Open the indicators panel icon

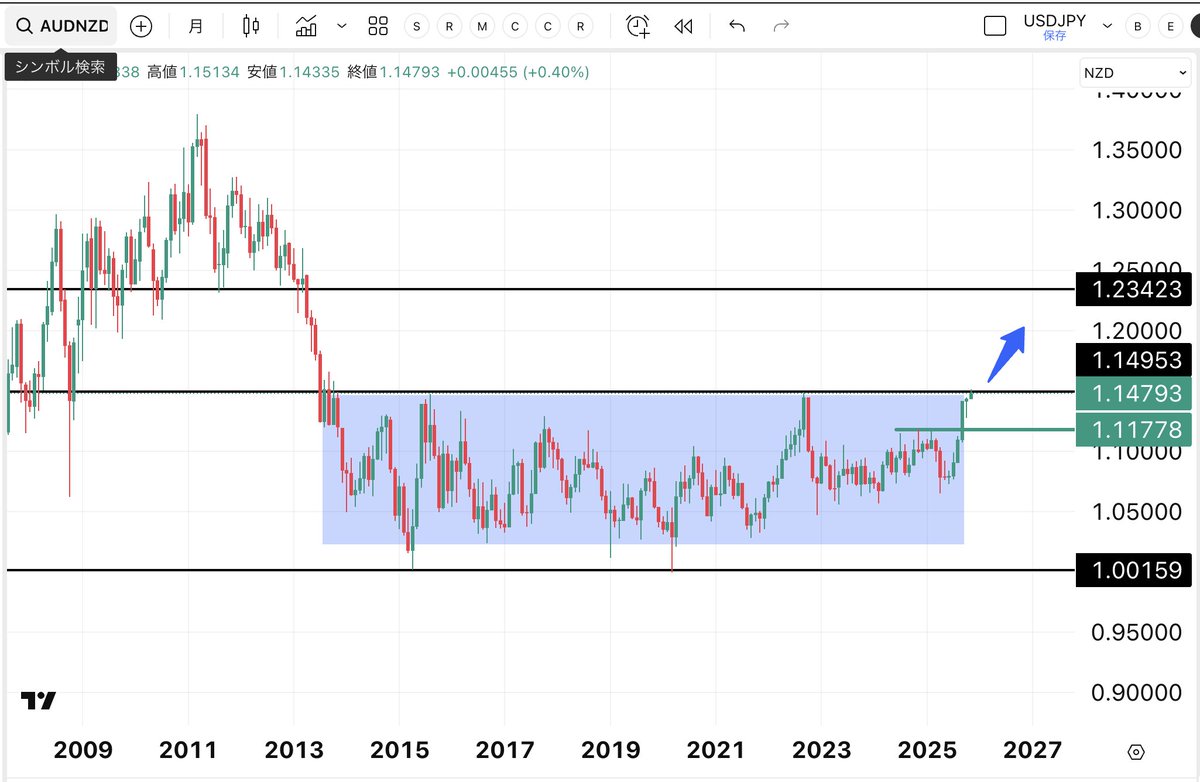coord(307,27)
